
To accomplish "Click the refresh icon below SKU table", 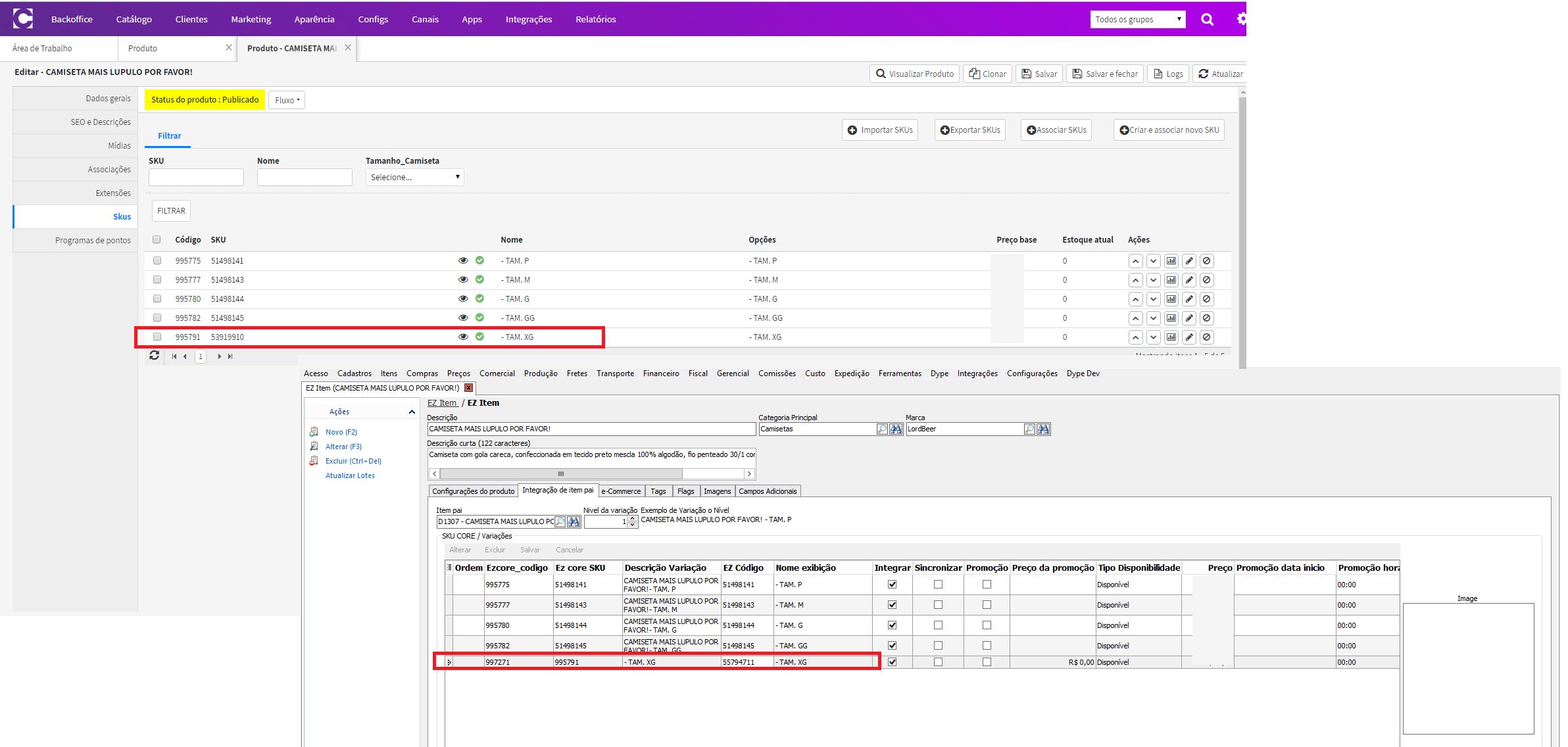I will click(155, 356).
